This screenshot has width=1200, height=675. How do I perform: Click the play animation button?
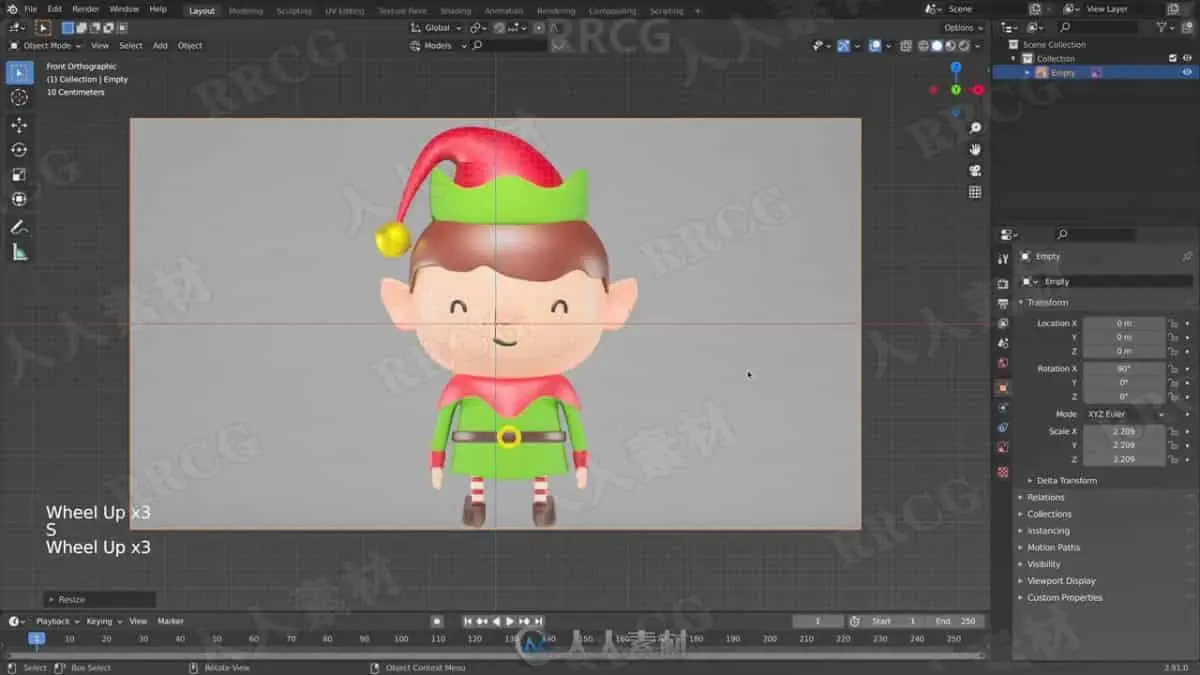point(509,621)
